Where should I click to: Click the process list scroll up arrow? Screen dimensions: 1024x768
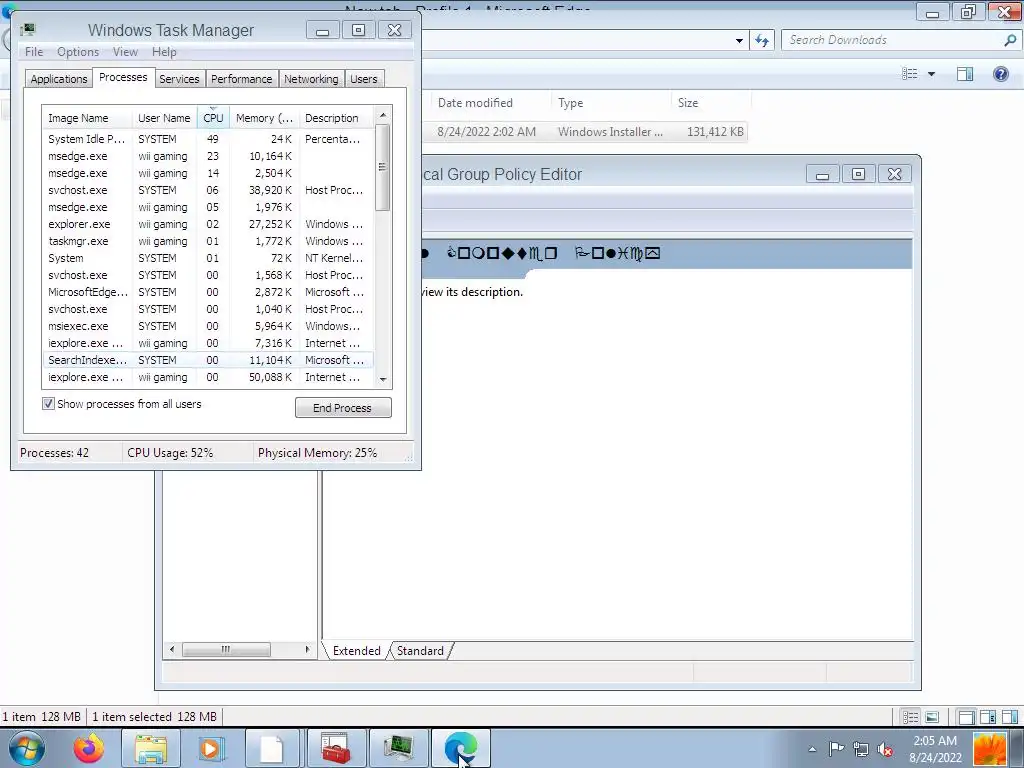tap(383, 115)
